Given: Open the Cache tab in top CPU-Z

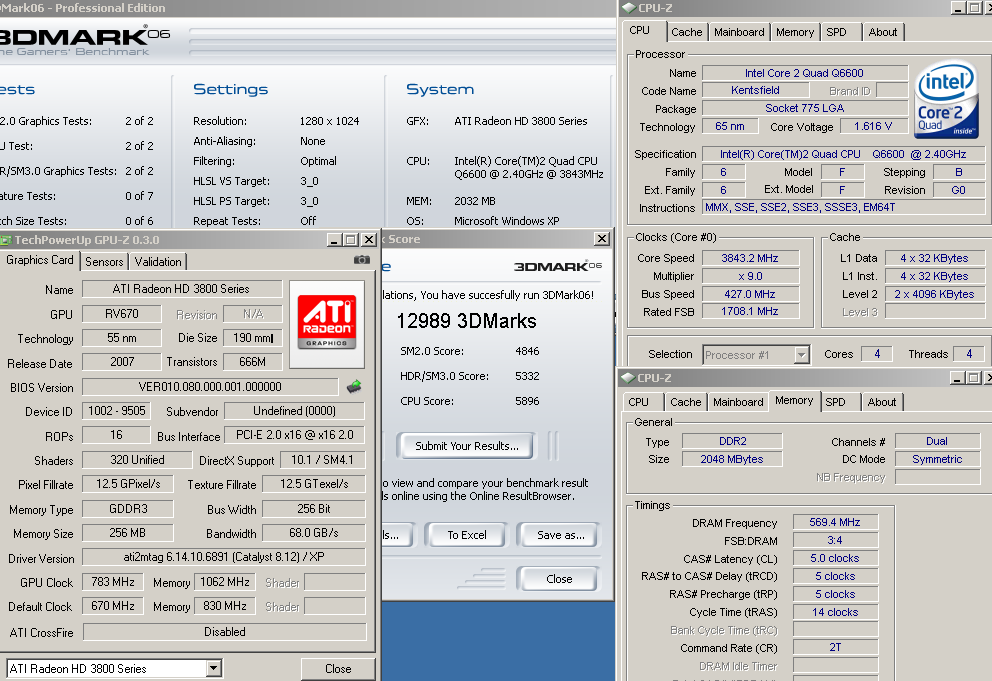Looking at the screenshot, I should (x=686, y=32).
